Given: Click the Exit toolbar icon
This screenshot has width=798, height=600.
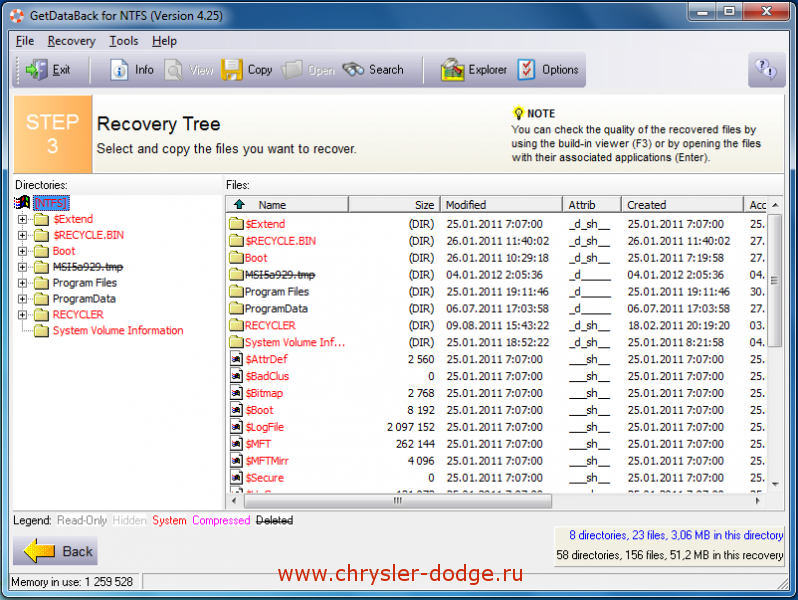Looking at the screenshot, I should click(37, 70).
